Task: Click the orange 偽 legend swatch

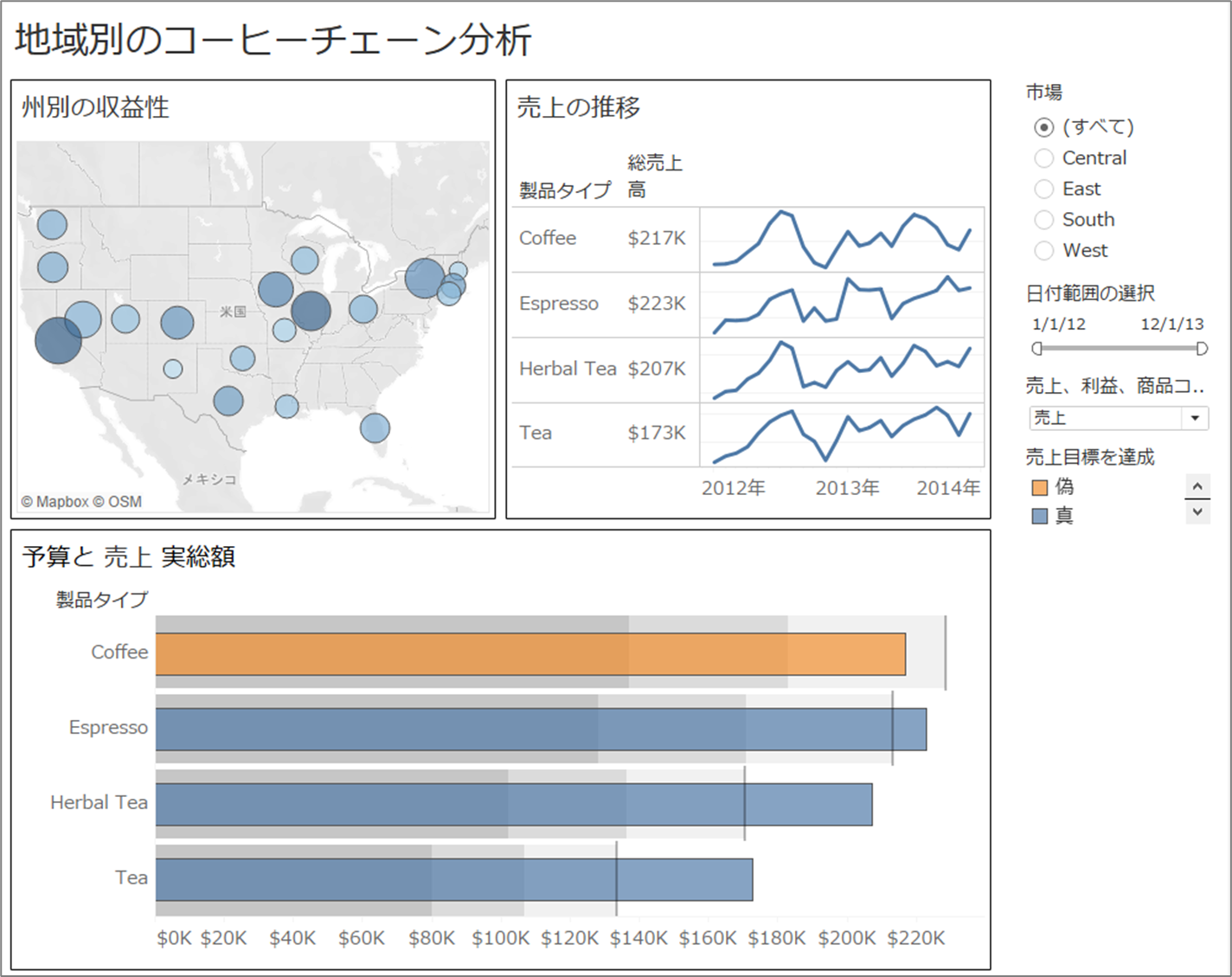Action: 1039,487
